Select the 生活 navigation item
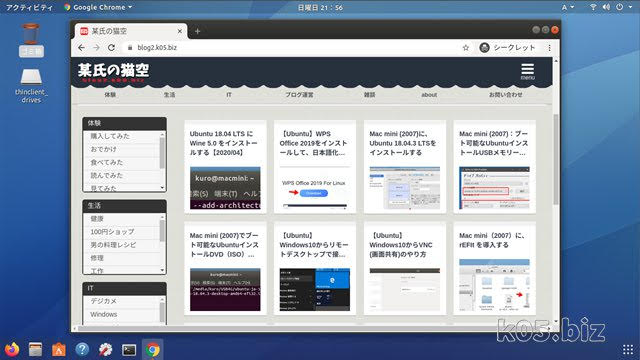Image resolution: width=640 pixels, height=360 pixels. (x=169, y=95)
